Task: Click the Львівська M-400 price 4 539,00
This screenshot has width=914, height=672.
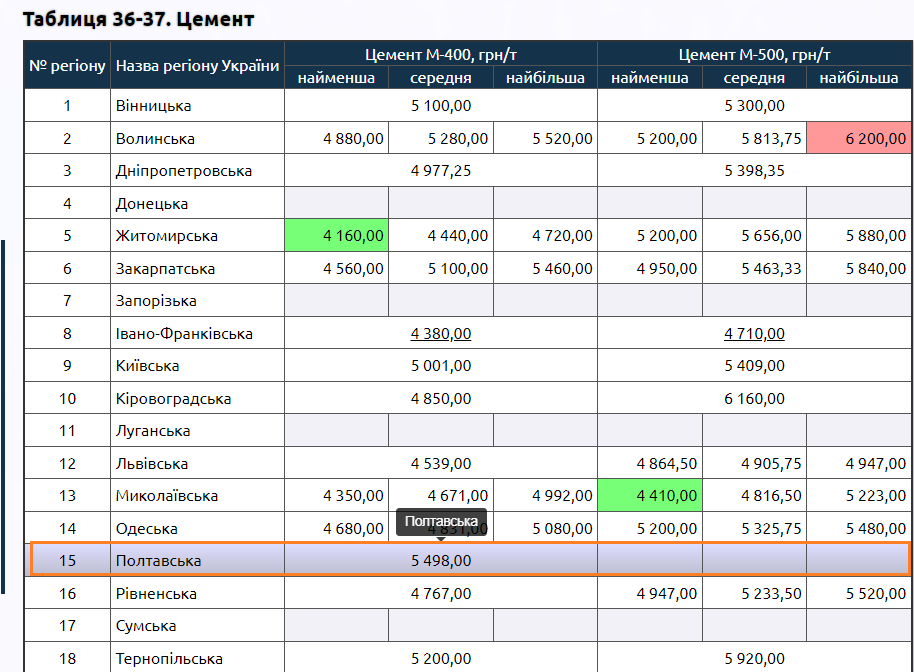Action: 441,464
